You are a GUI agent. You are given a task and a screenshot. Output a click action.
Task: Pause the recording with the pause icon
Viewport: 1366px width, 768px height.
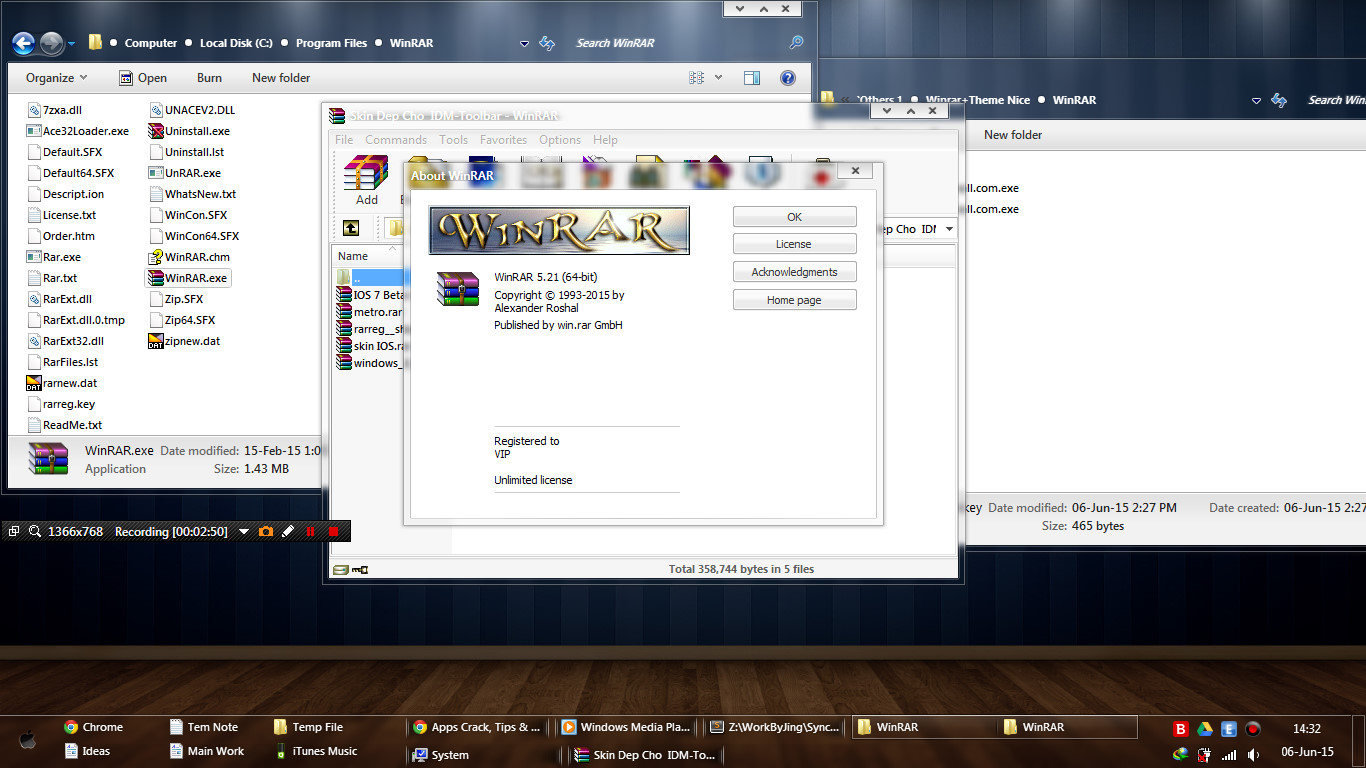click(x=311, y=531)
